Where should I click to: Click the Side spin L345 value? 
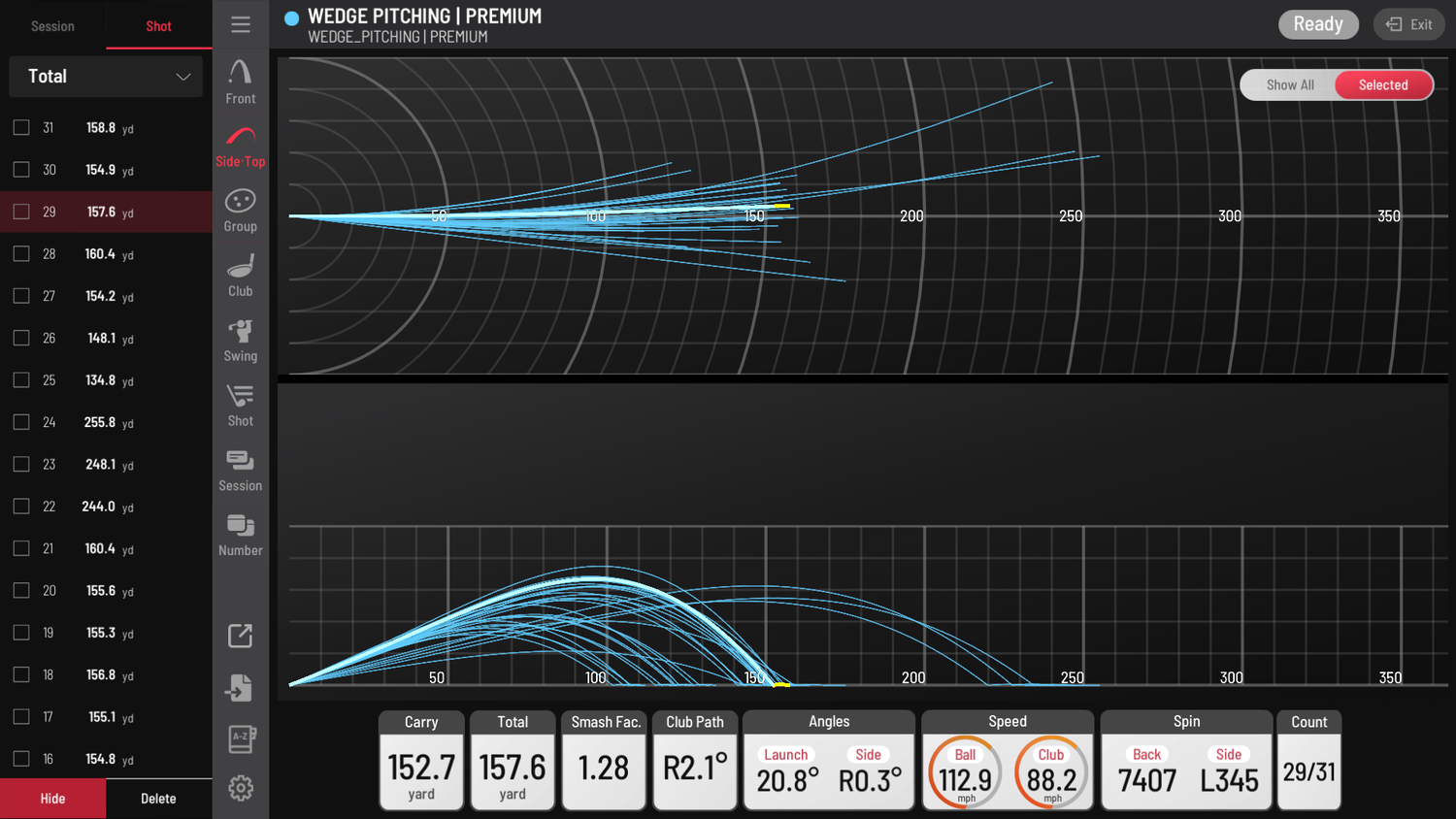tap(1229, 780)
